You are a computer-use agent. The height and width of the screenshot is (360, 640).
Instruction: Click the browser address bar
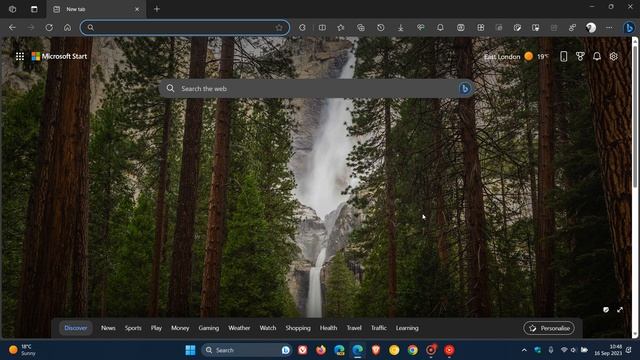click(x=185, y=28)
